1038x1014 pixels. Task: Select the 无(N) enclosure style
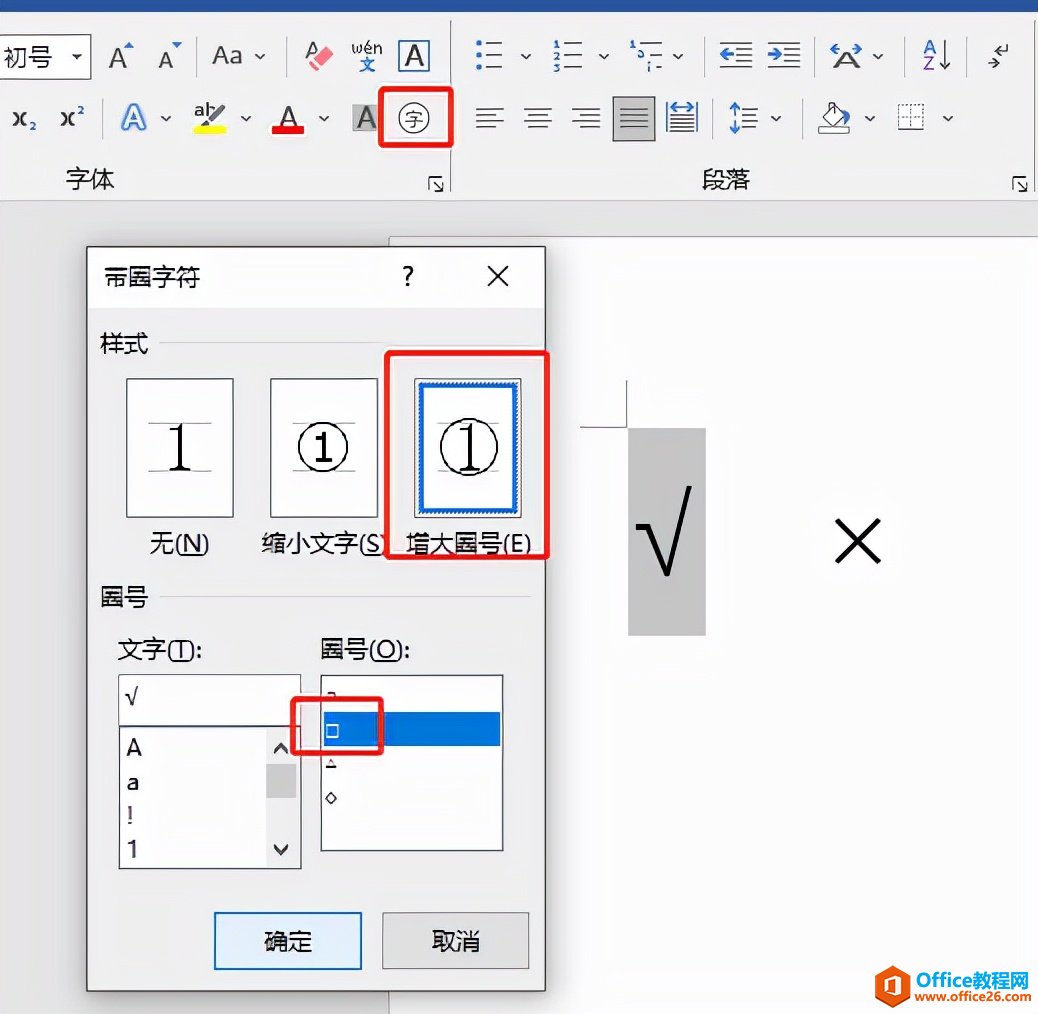(179, 448)
